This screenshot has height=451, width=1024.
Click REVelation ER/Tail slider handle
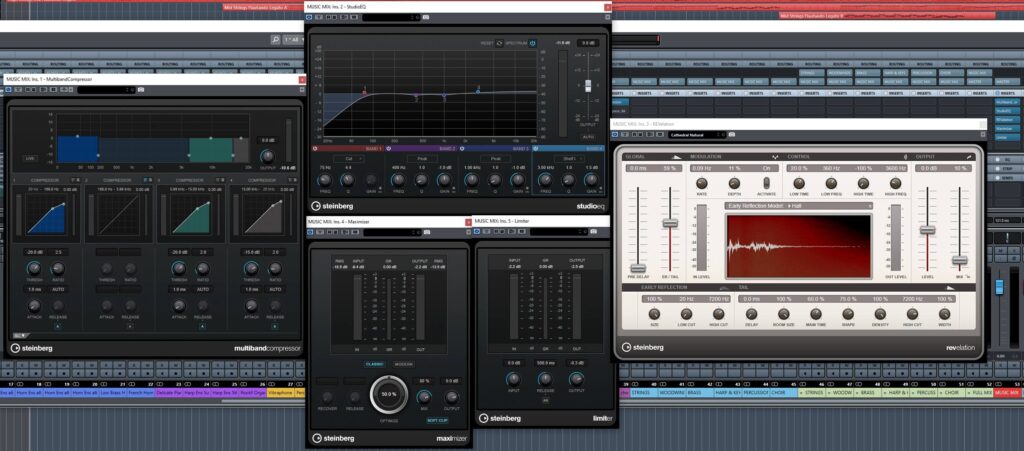point(670,223)
